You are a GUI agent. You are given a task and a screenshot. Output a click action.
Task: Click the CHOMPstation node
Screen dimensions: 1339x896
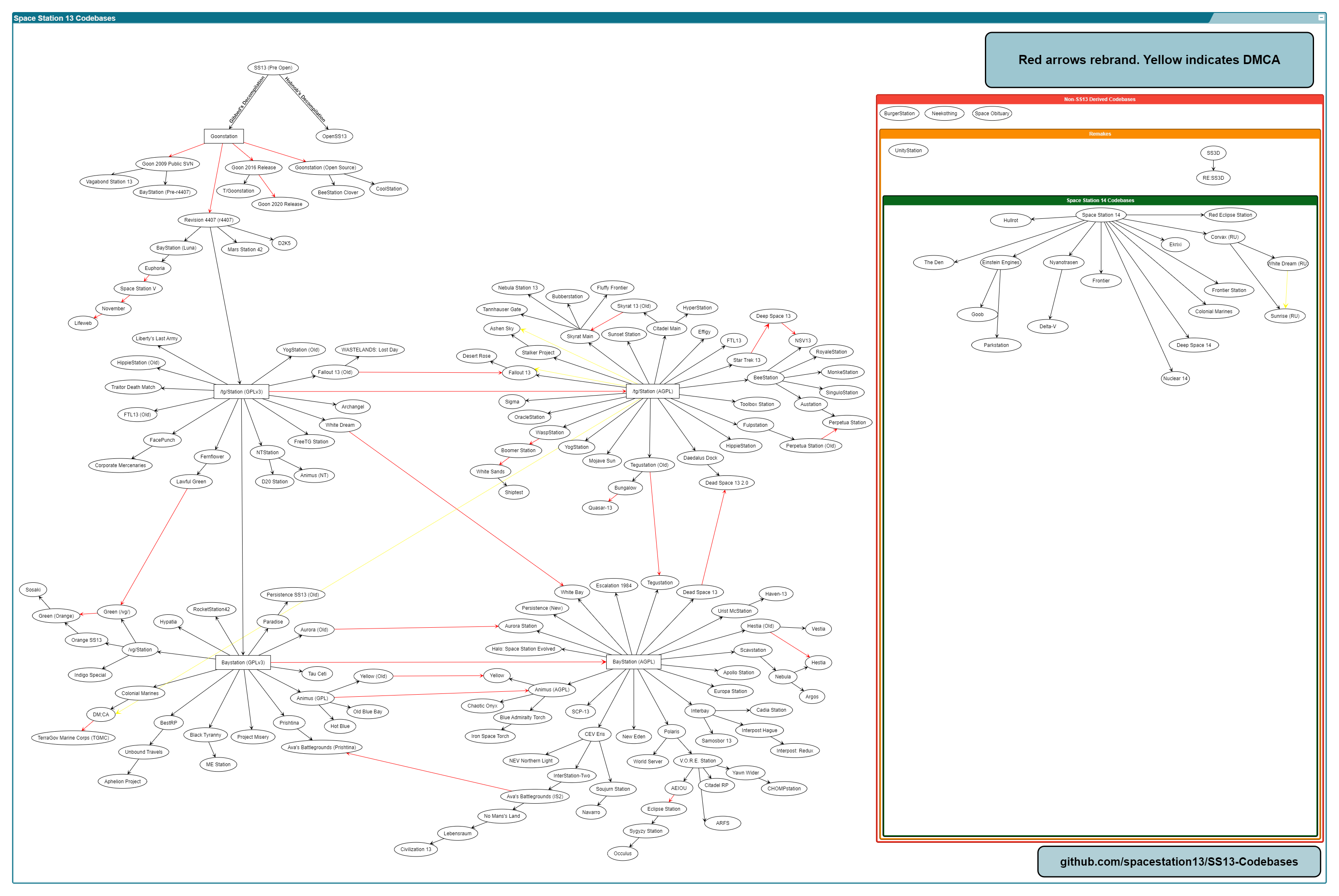[784, 789]
